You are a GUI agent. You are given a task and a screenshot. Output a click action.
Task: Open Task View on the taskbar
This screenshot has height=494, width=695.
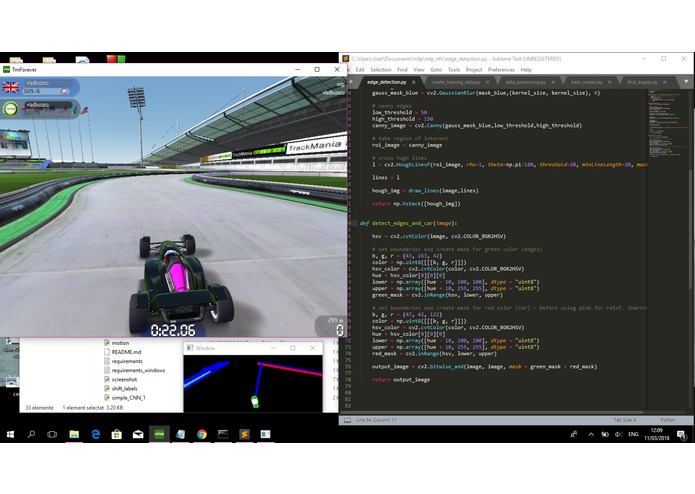point(52,434)
